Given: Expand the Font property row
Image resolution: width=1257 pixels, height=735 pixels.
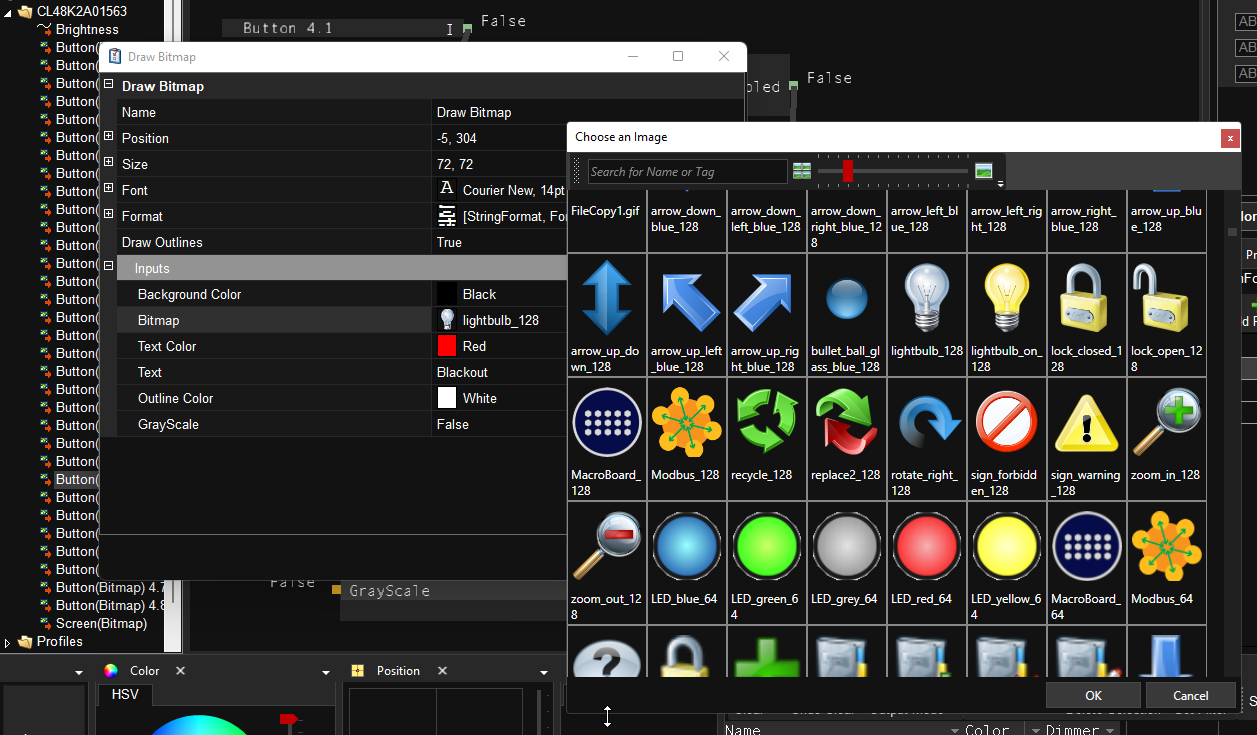Looking at the screenshot, I should (x=109, y=190).
